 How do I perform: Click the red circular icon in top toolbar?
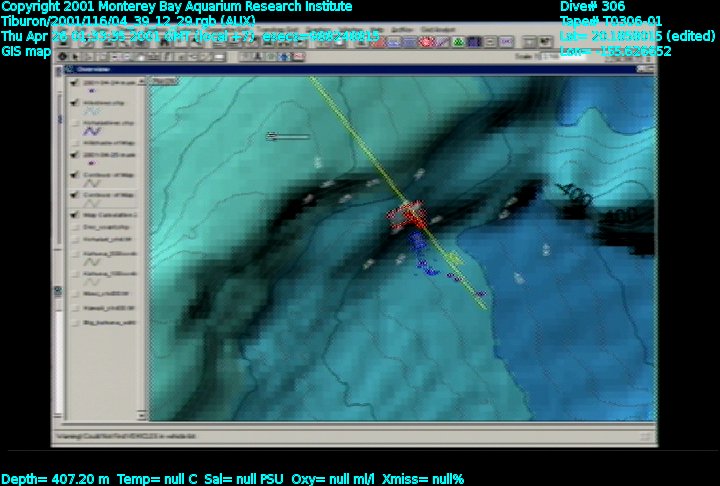tap(427, 42)
